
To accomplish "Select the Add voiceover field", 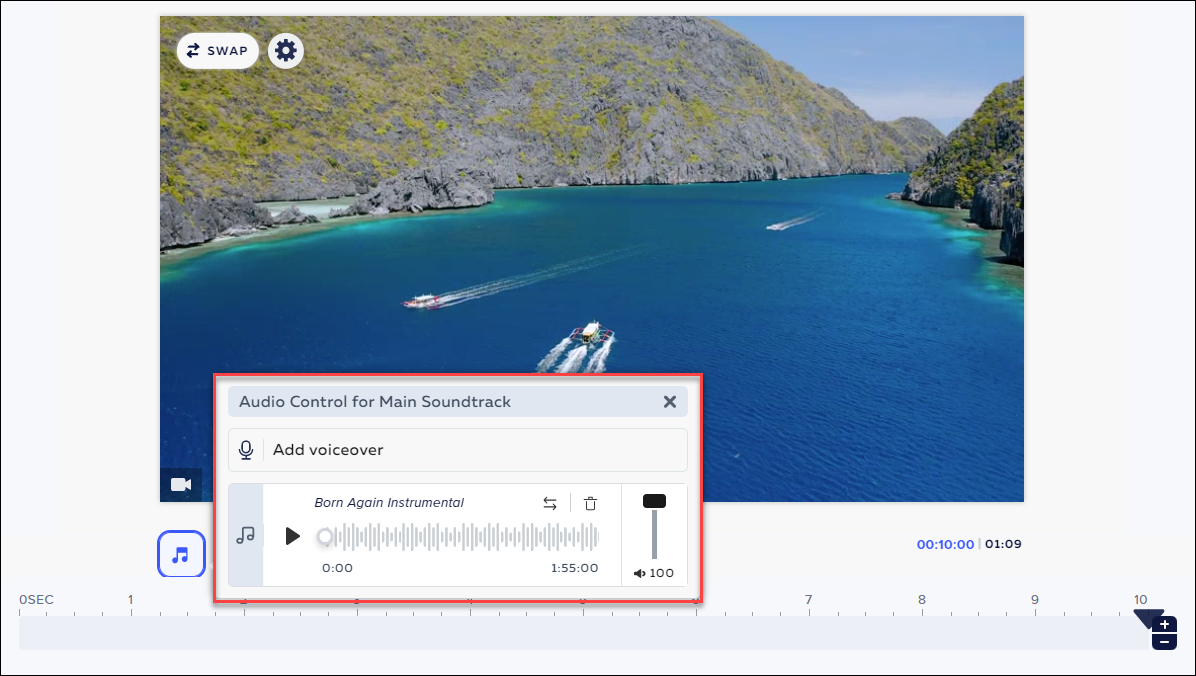I will 470,450.
